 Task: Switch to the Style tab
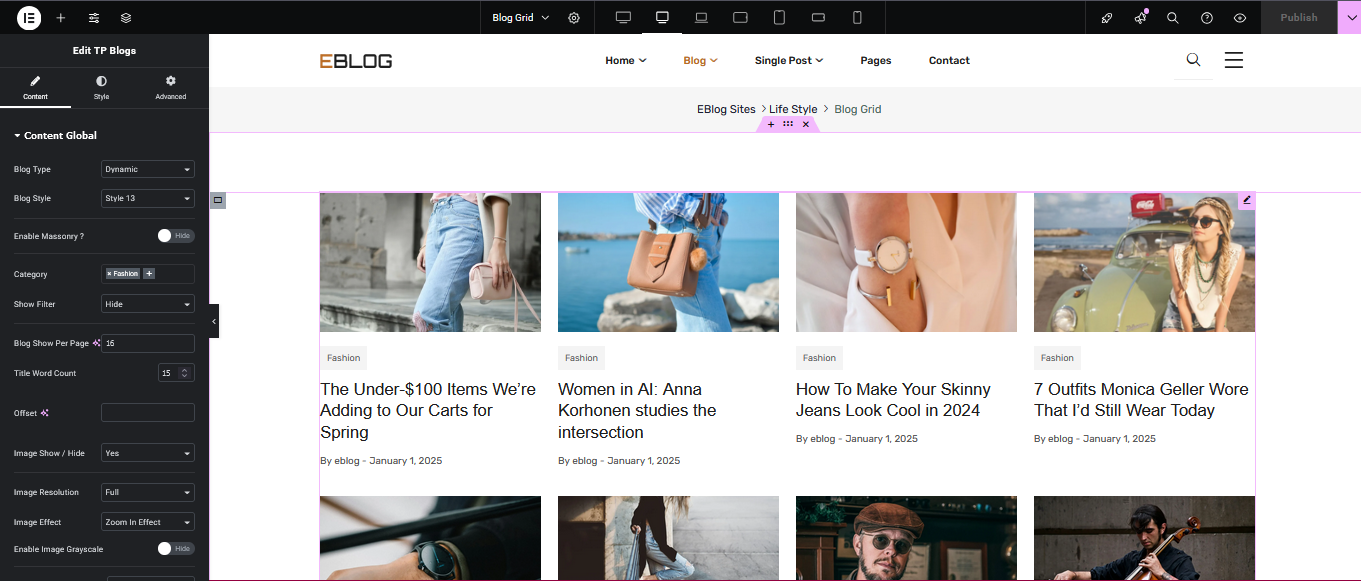coord(101,87)
